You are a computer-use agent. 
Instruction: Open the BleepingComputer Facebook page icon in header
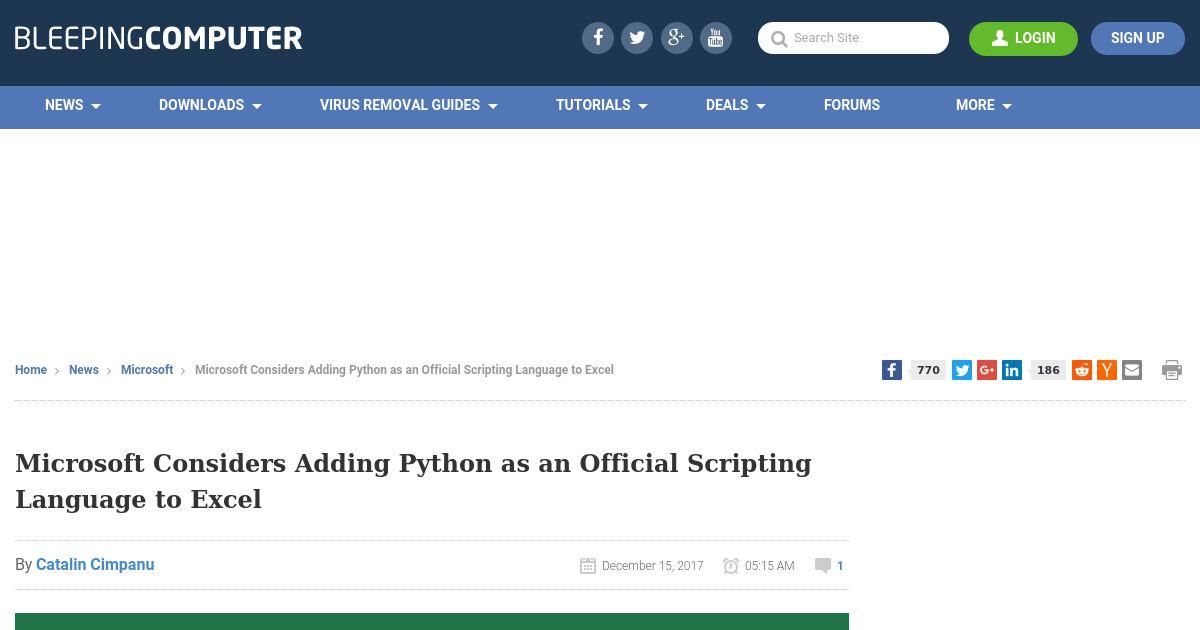click(598, 38)
